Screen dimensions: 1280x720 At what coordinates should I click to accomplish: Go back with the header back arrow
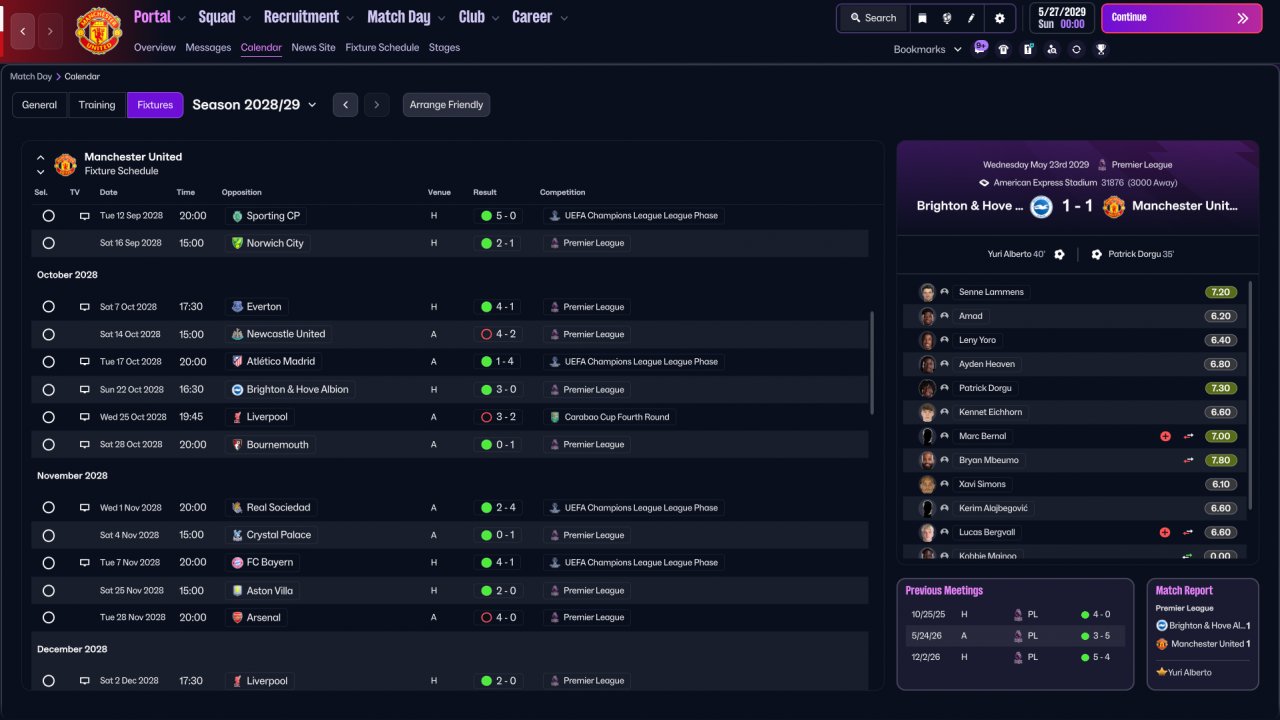23,31
